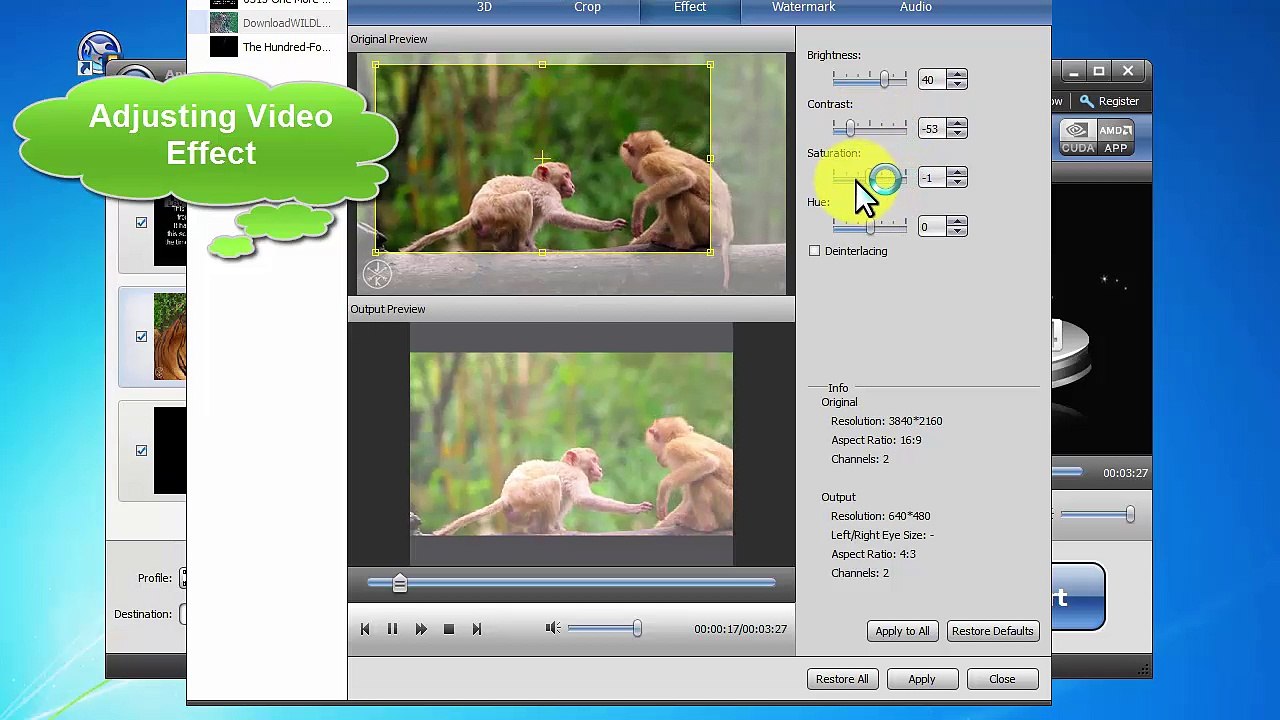Click the Brightness slider handle
Viewport: 1280px width, 720px height.
pyautogui.click(x=884, y=79)
